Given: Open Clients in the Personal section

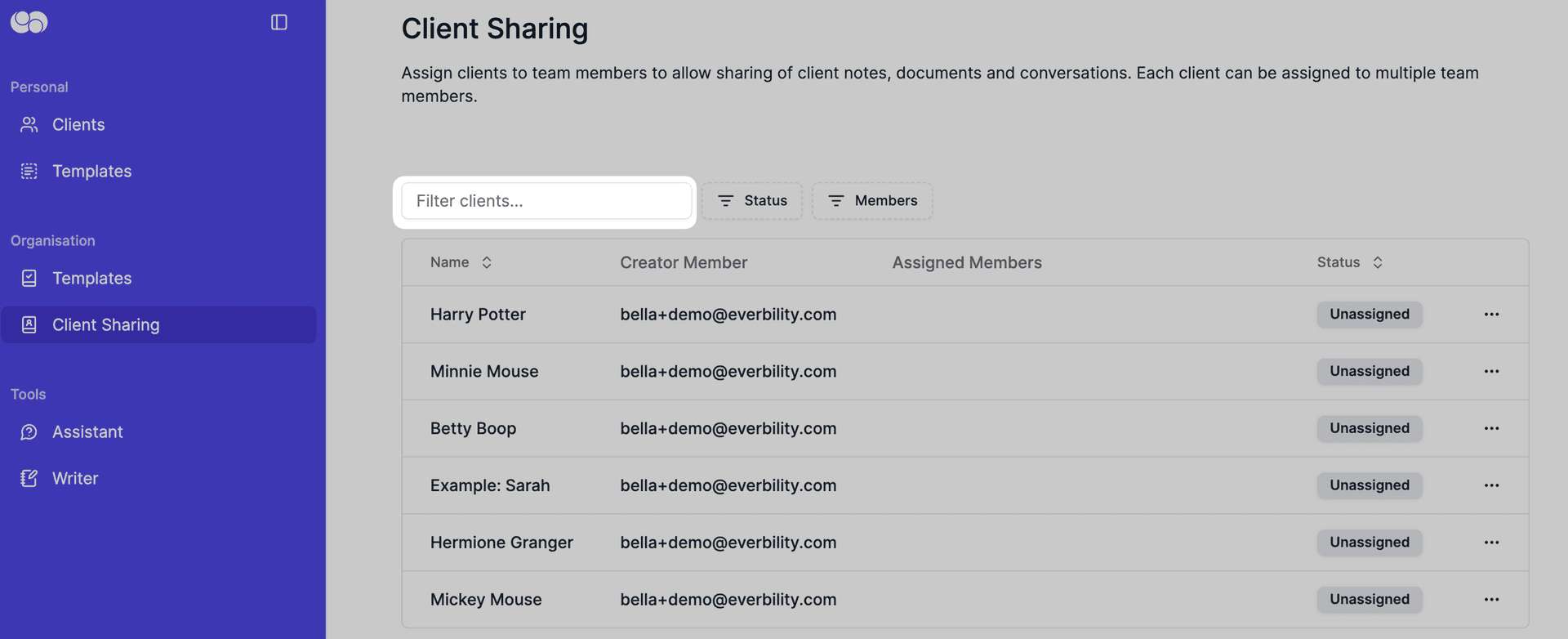Looking at the screenshot, I should (x=158, y=124).
